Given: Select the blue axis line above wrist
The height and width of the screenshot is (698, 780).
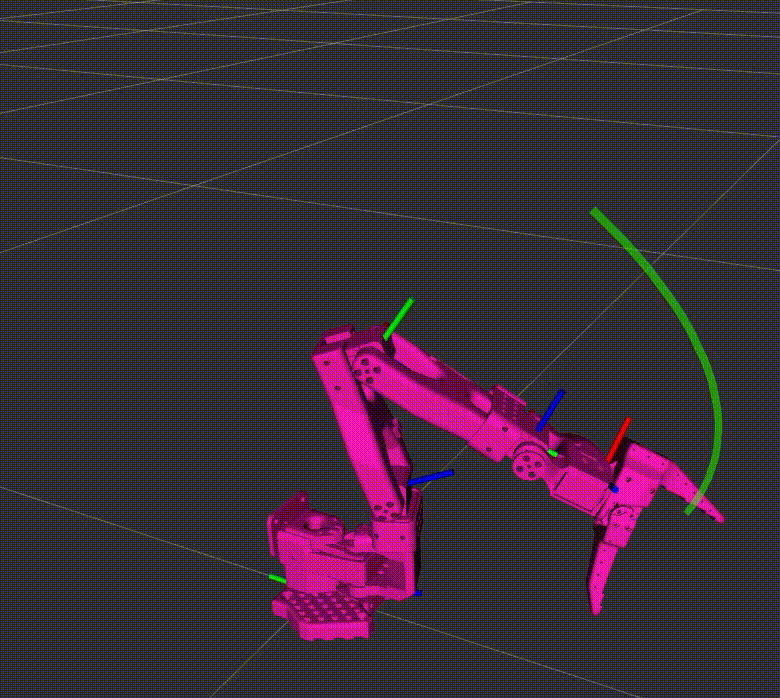Looking at the screenshot, I should pyautogui.click(x=551, y=409).
